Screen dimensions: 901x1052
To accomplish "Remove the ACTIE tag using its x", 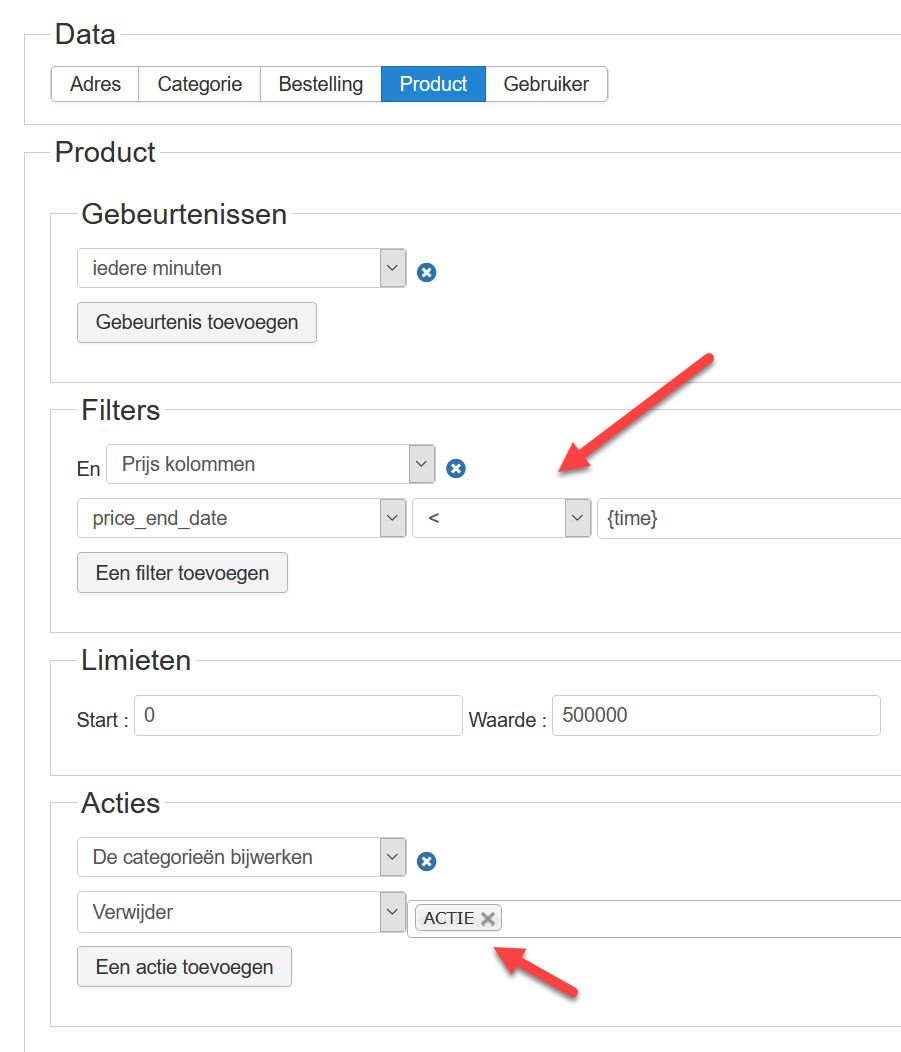I will click(x=488, y=918).
